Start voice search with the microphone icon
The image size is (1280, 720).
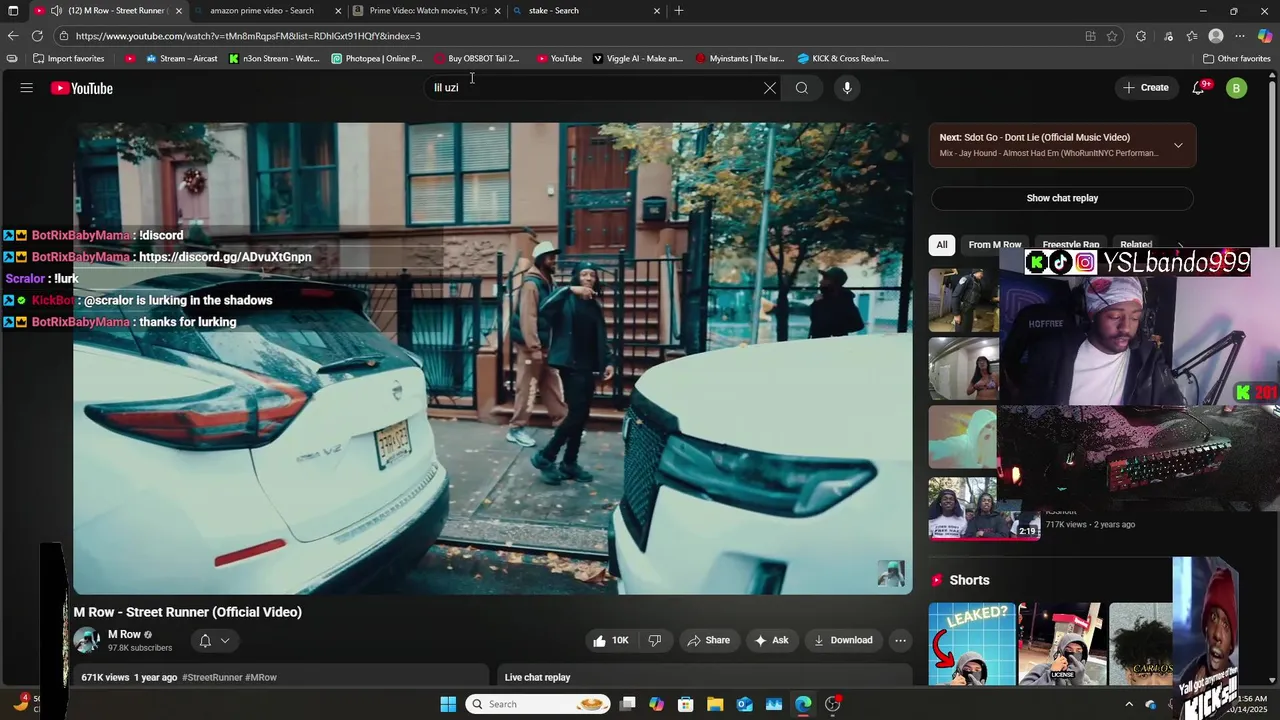pyautogui.click(x=847, y=88)
